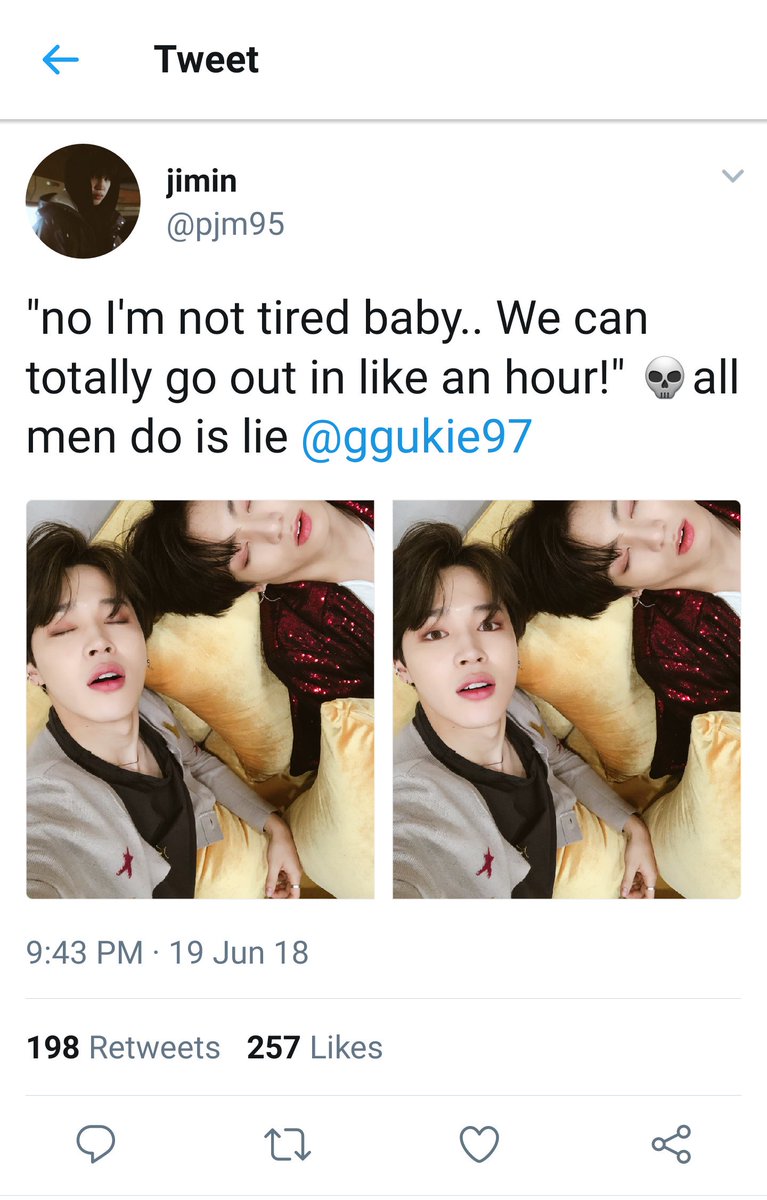Open the @pjm95 handle
Viewport: 767px width, 1200px height.
[225, 224]
